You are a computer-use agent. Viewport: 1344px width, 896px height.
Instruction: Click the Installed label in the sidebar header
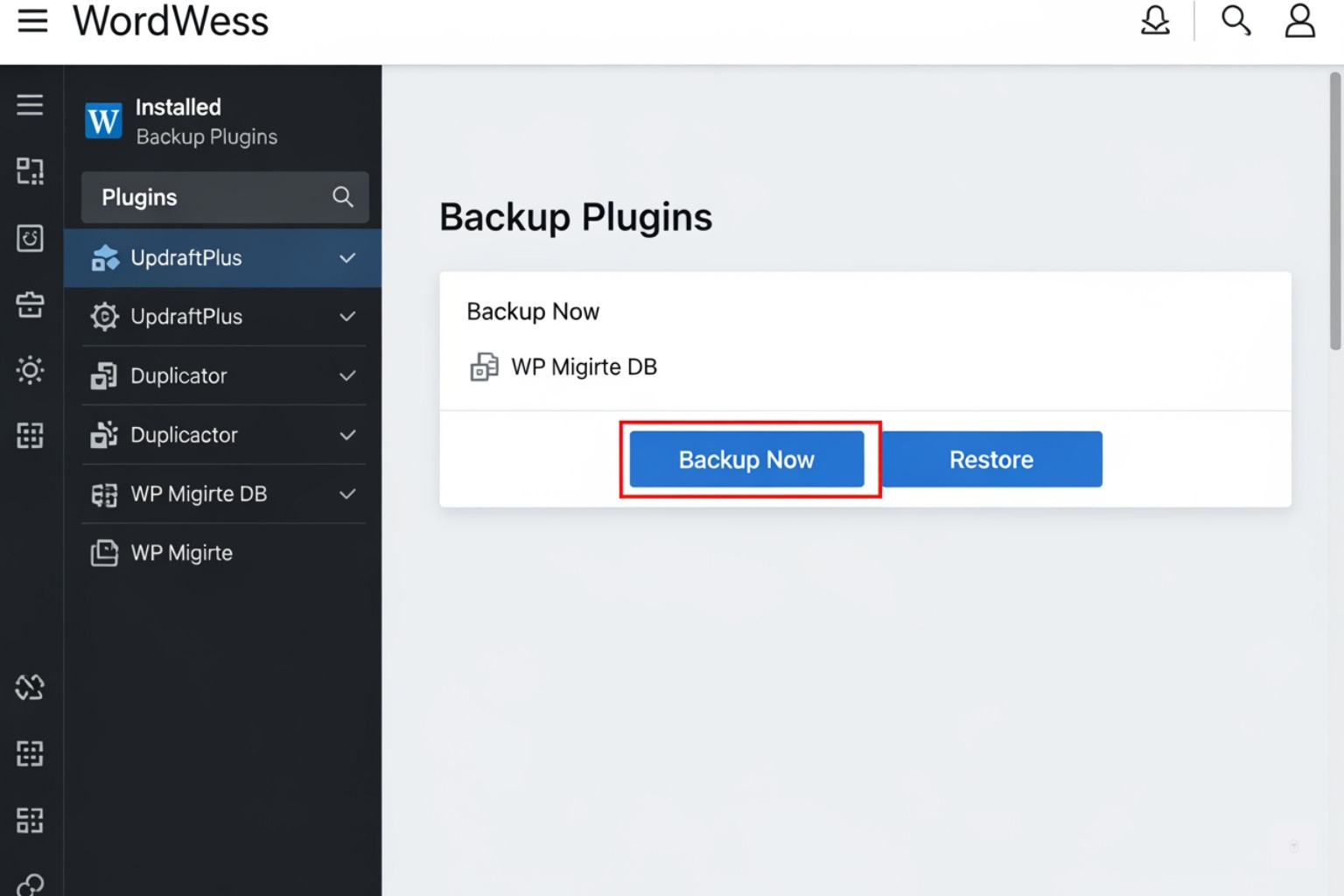click(178, 107)
